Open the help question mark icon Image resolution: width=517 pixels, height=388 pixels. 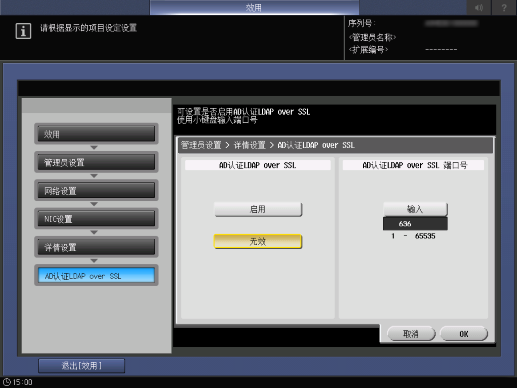[504, 7]
